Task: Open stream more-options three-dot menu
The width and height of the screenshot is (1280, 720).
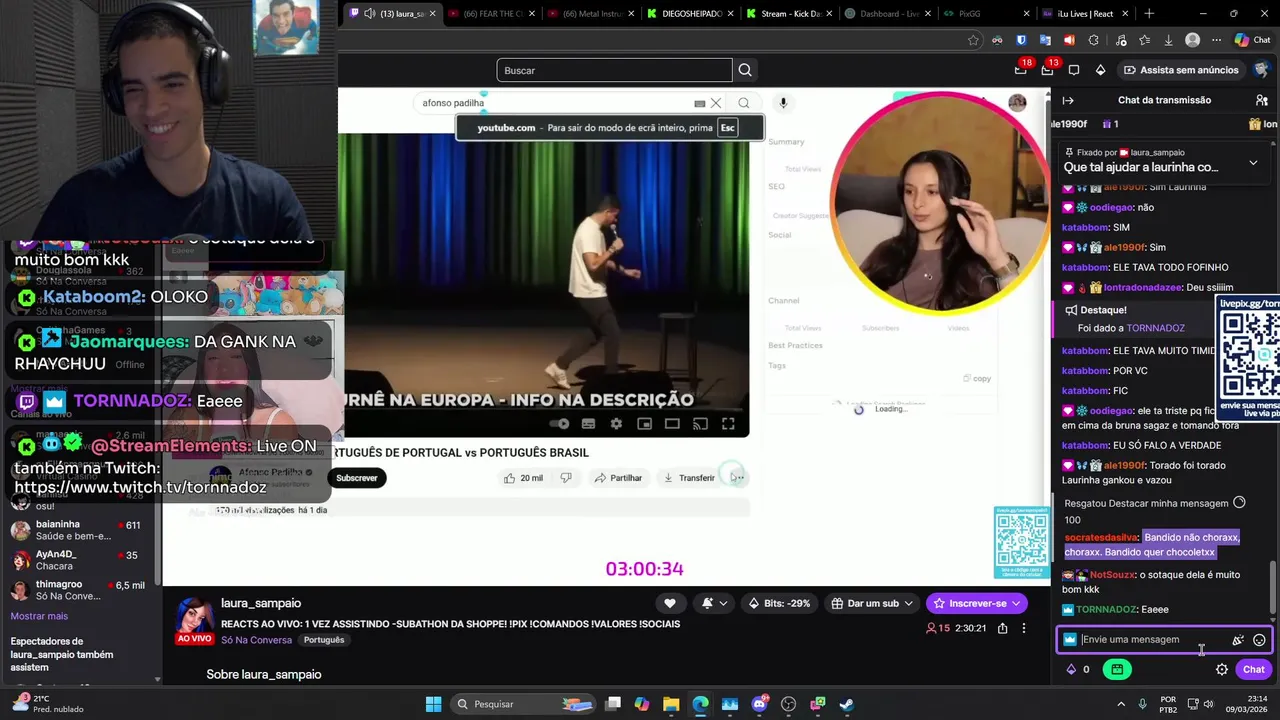Action: (x=1023, y=628)
